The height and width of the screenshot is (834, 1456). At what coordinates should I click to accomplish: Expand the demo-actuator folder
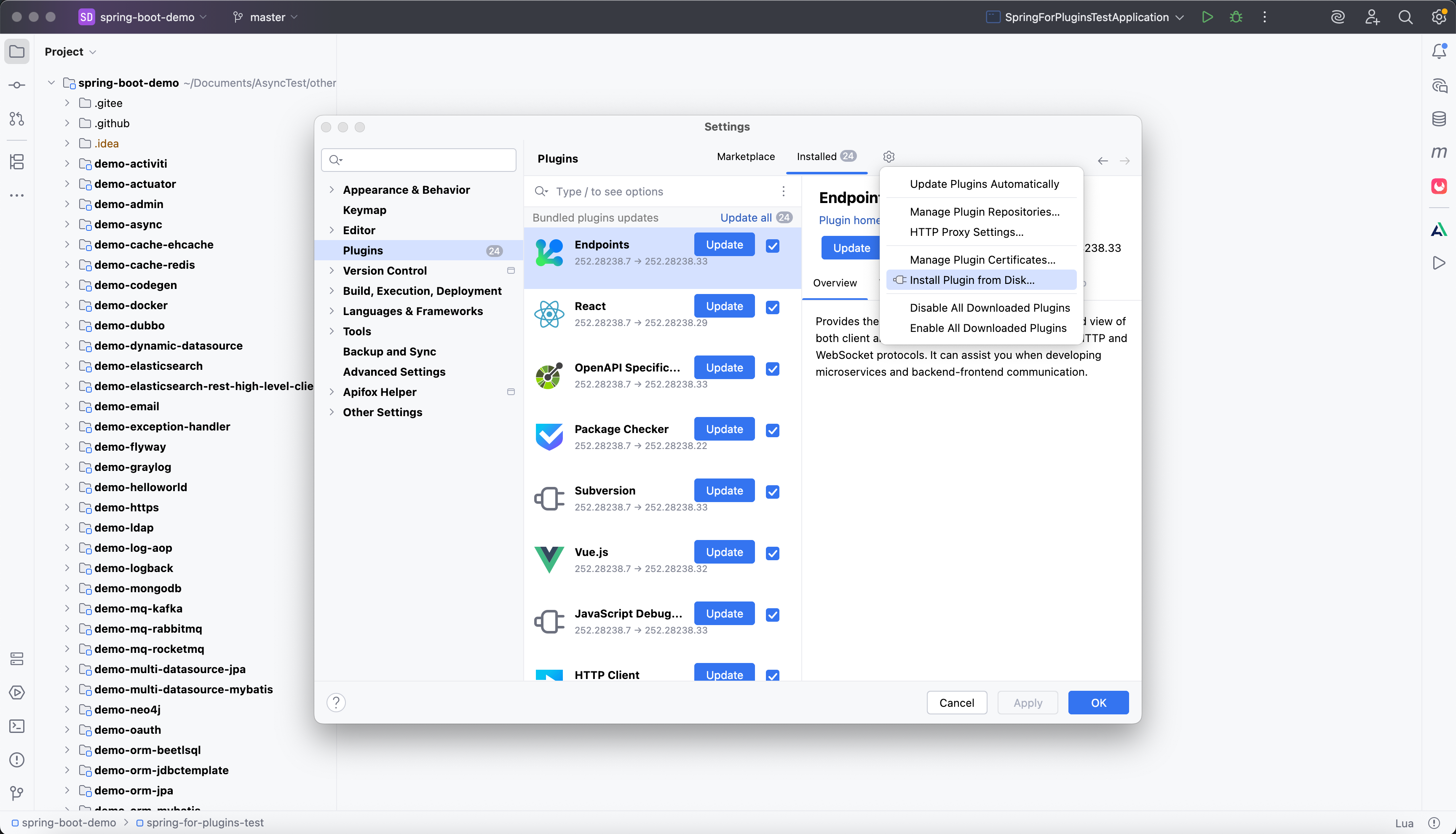(67, 184)
